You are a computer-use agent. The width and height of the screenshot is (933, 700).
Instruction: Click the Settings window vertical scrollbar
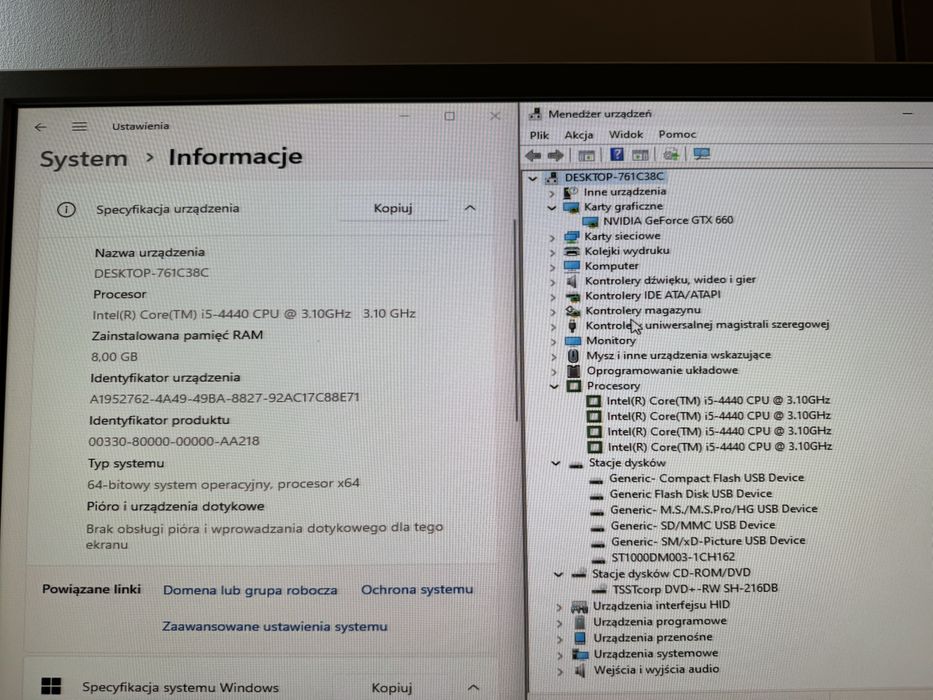coord(515,320)
